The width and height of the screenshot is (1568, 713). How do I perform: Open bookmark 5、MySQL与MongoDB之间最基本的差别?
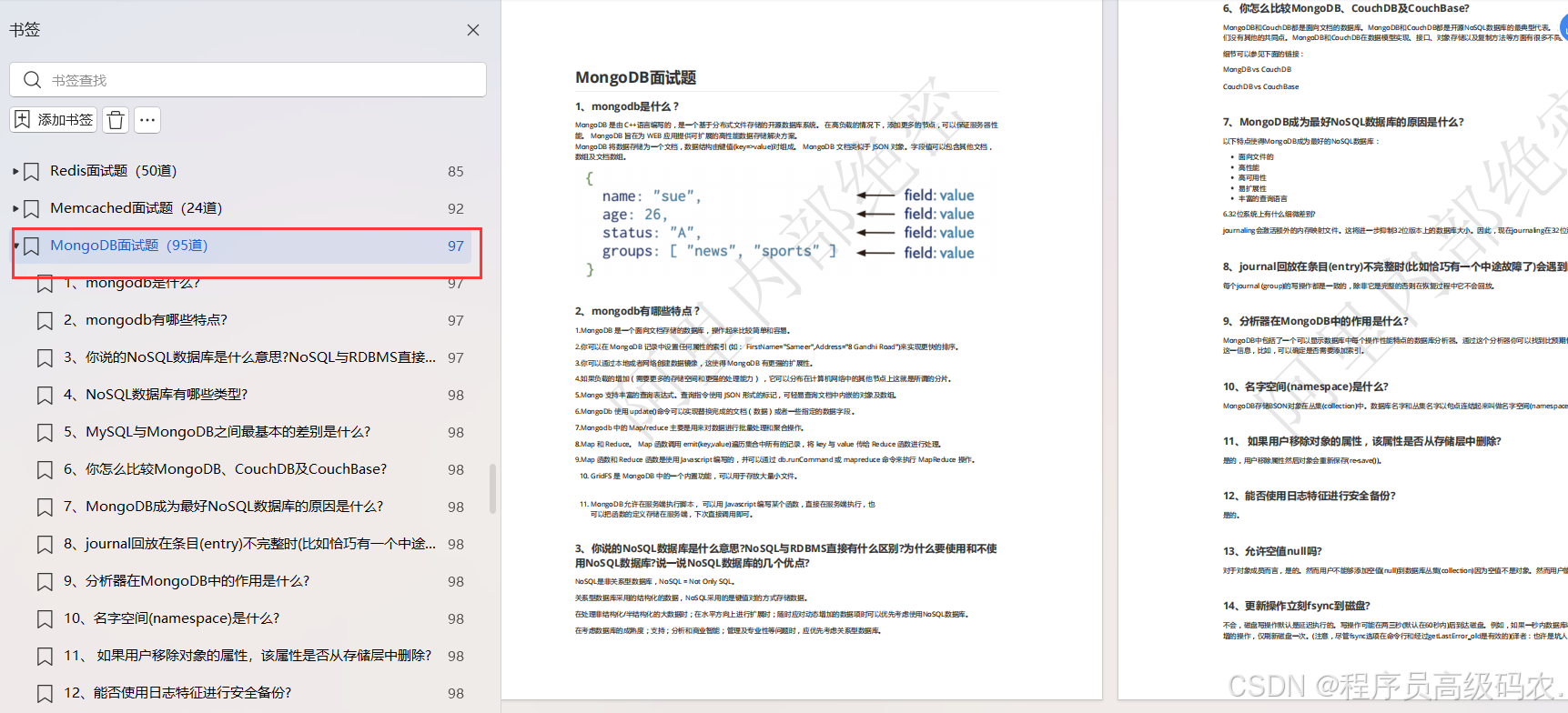click(217, 432)
